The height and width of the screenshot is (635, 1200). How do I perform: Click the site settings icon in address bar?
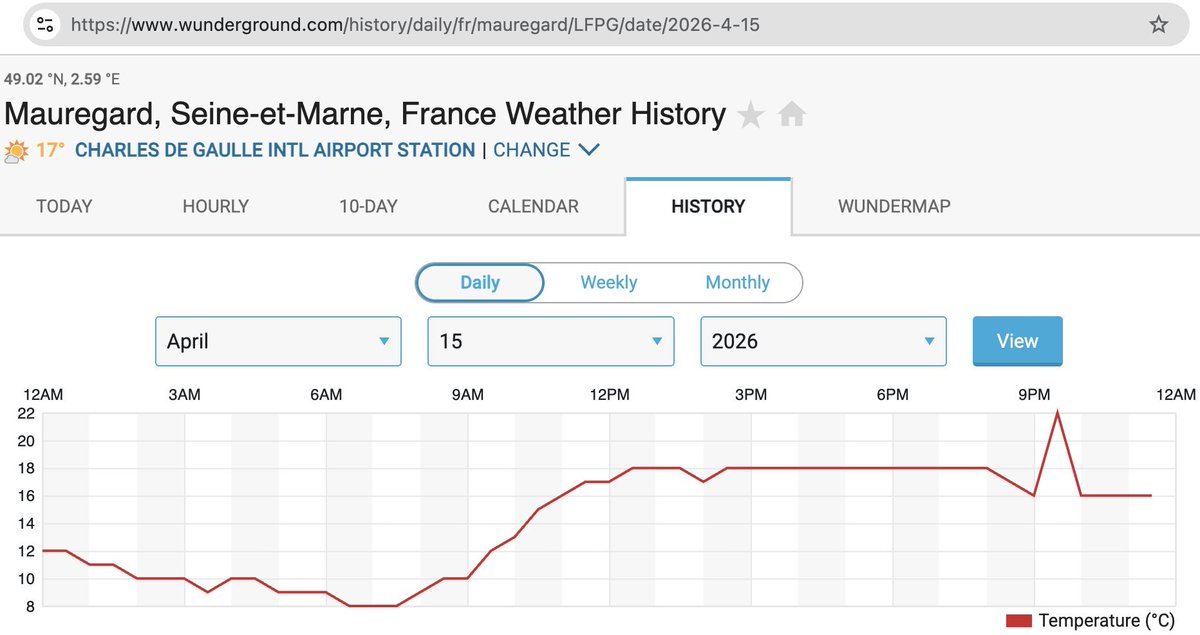[45, 24]
